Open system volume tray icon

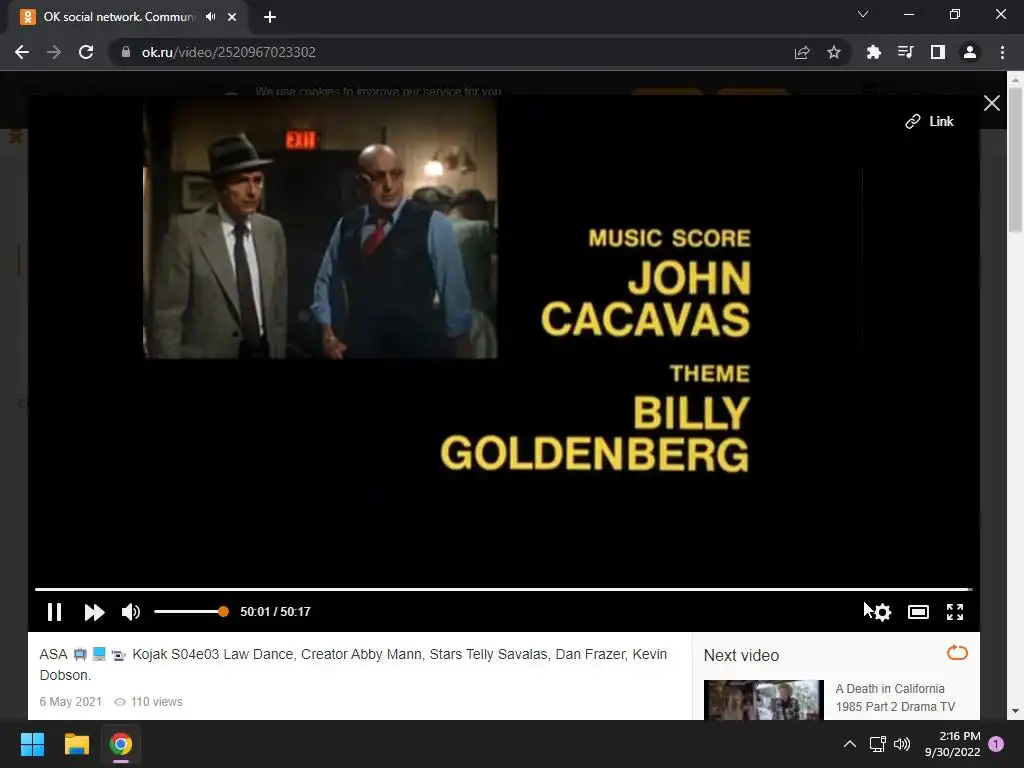902,744
